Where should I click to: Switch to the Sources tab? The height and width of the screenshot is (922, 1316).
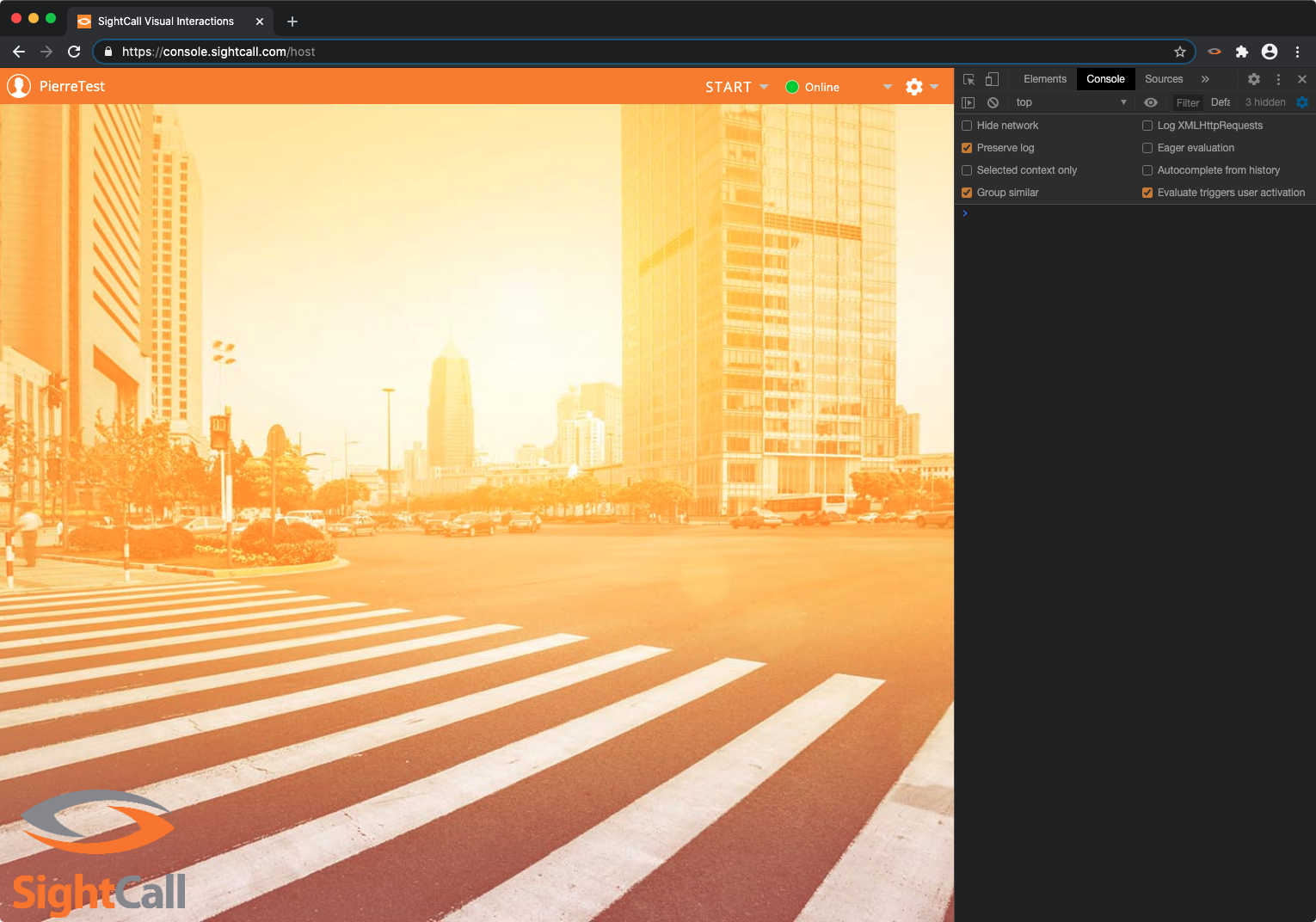[x=1164, y=79]
